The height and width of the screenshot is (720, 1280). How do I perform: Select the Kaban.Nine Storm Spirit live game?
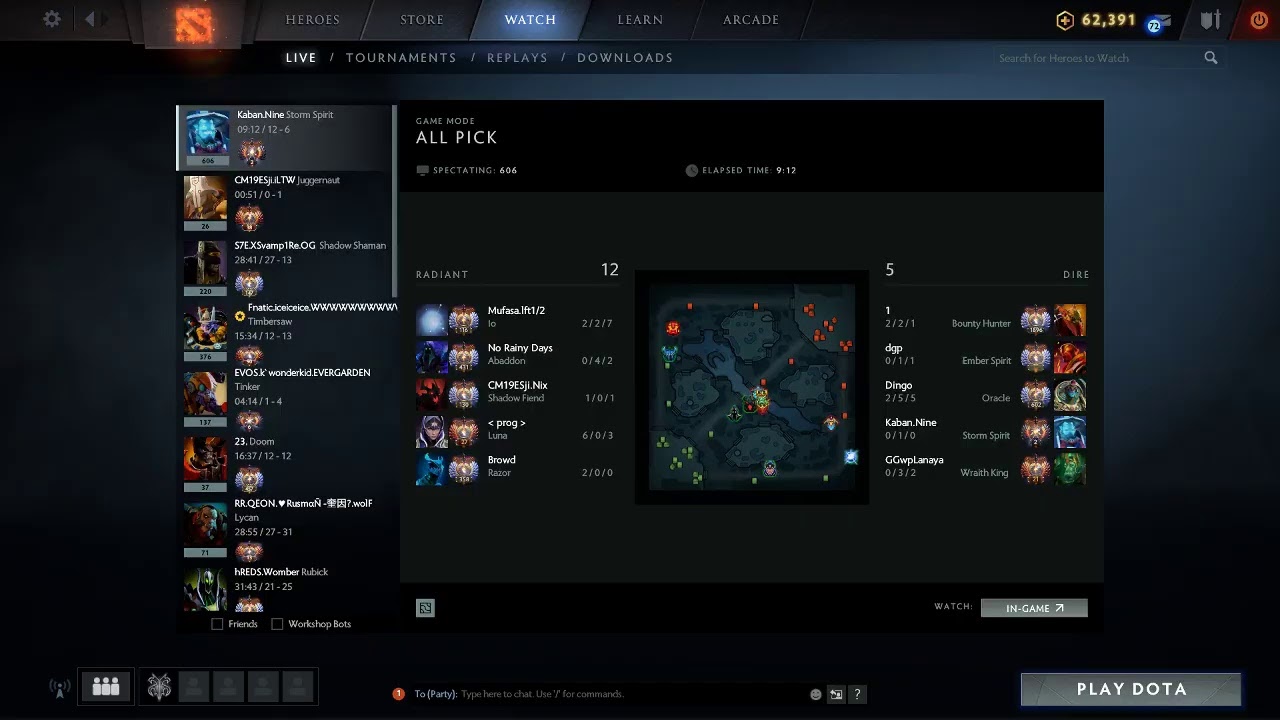tap(285, 138)
